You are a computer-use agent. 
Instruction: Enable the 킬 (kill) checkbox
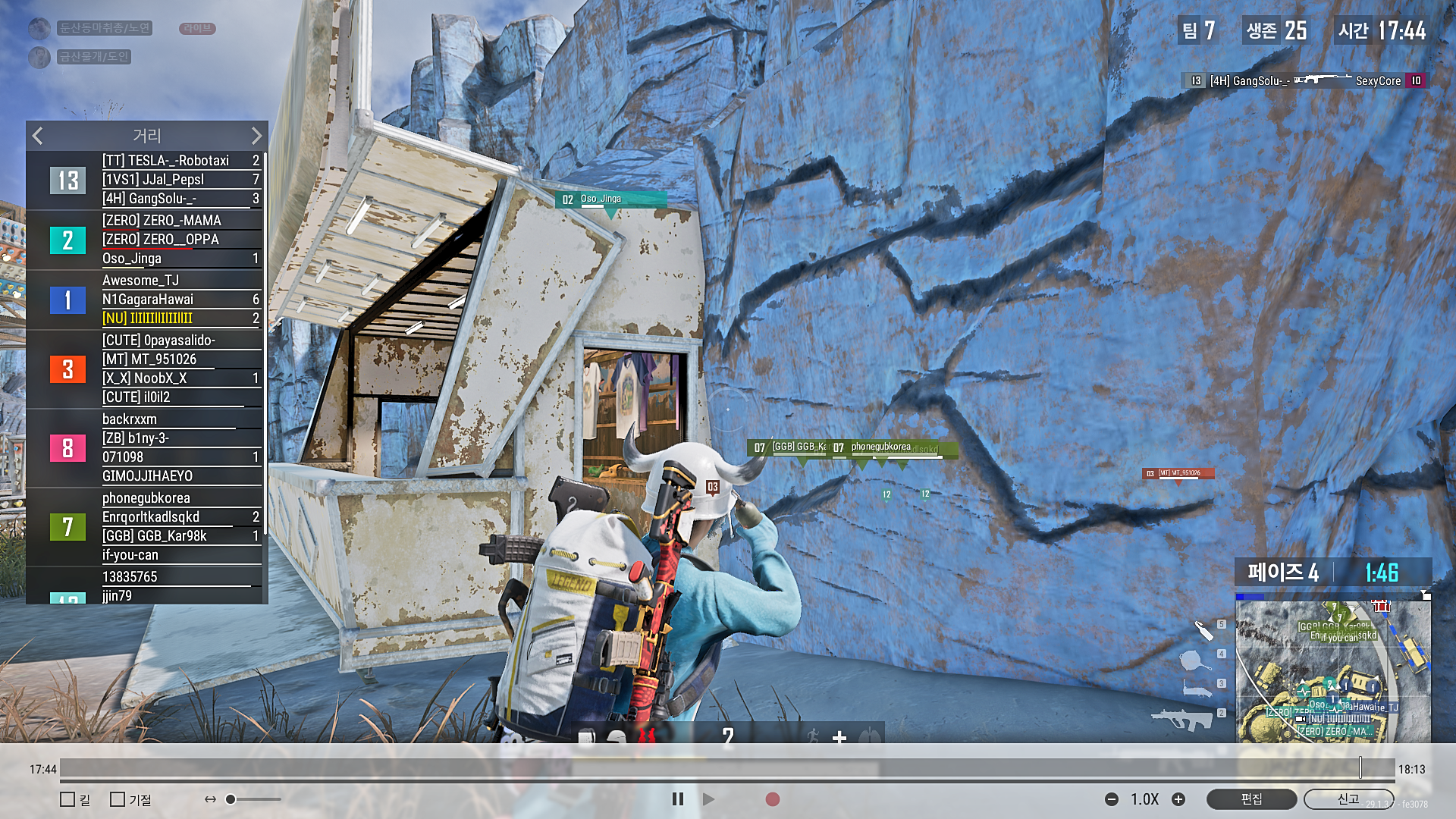point(67,799)
